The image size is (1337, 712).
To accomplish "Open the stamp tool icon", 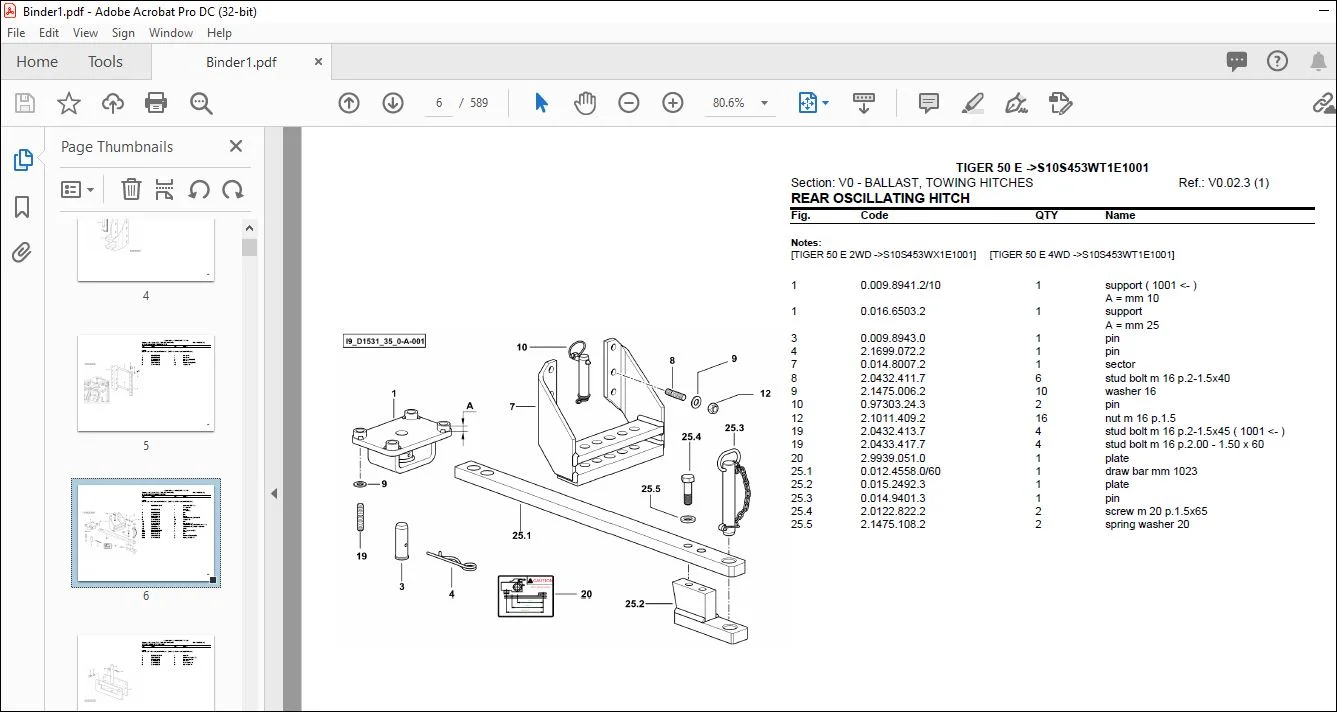I will (x=1061, y=103).
